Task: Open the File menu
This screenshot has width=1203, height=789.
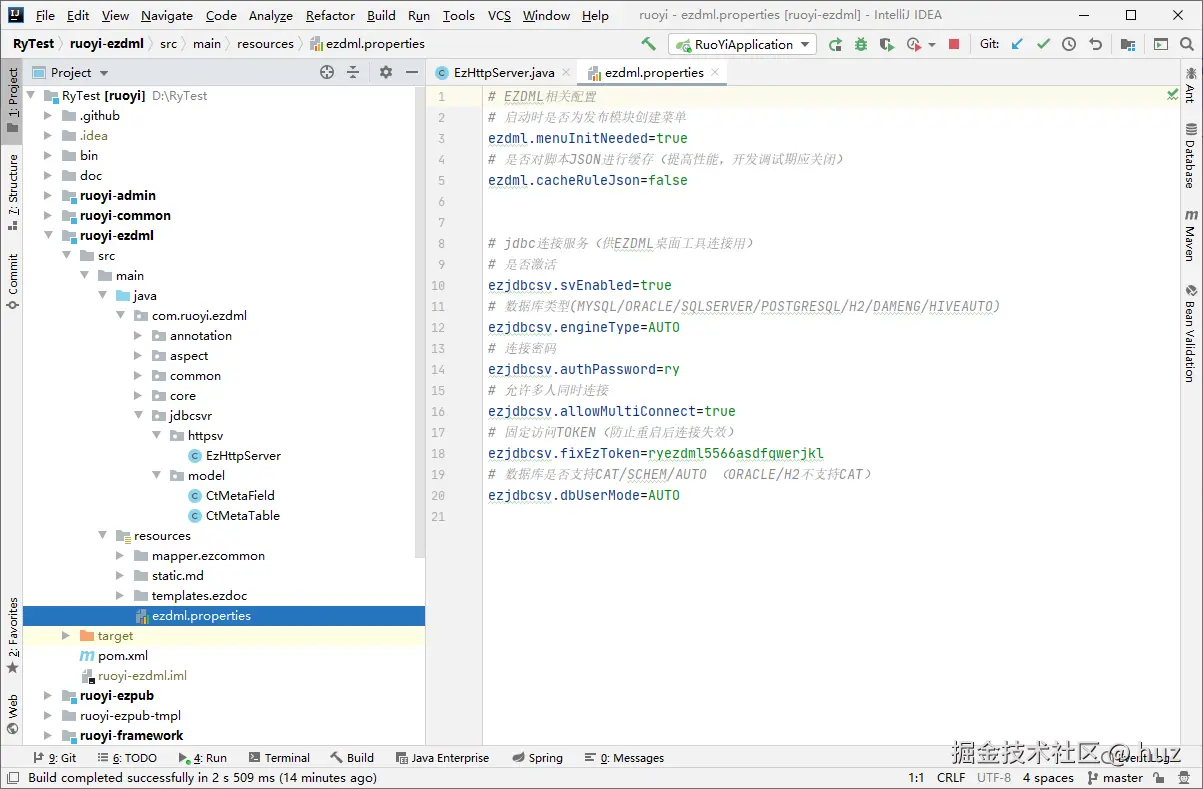Action: (x=45, y=15)
